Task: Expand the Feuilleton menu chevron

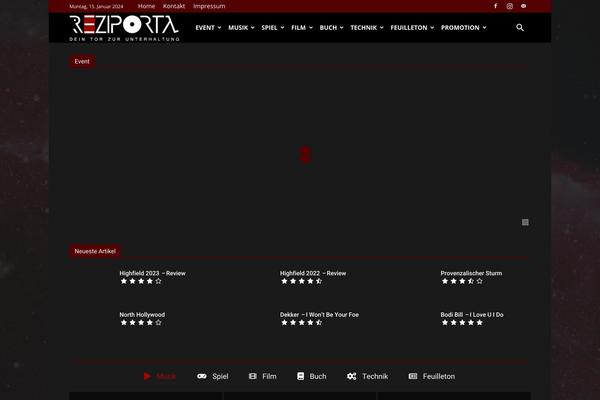Action: pyautogui.click(x=432, y=28)
